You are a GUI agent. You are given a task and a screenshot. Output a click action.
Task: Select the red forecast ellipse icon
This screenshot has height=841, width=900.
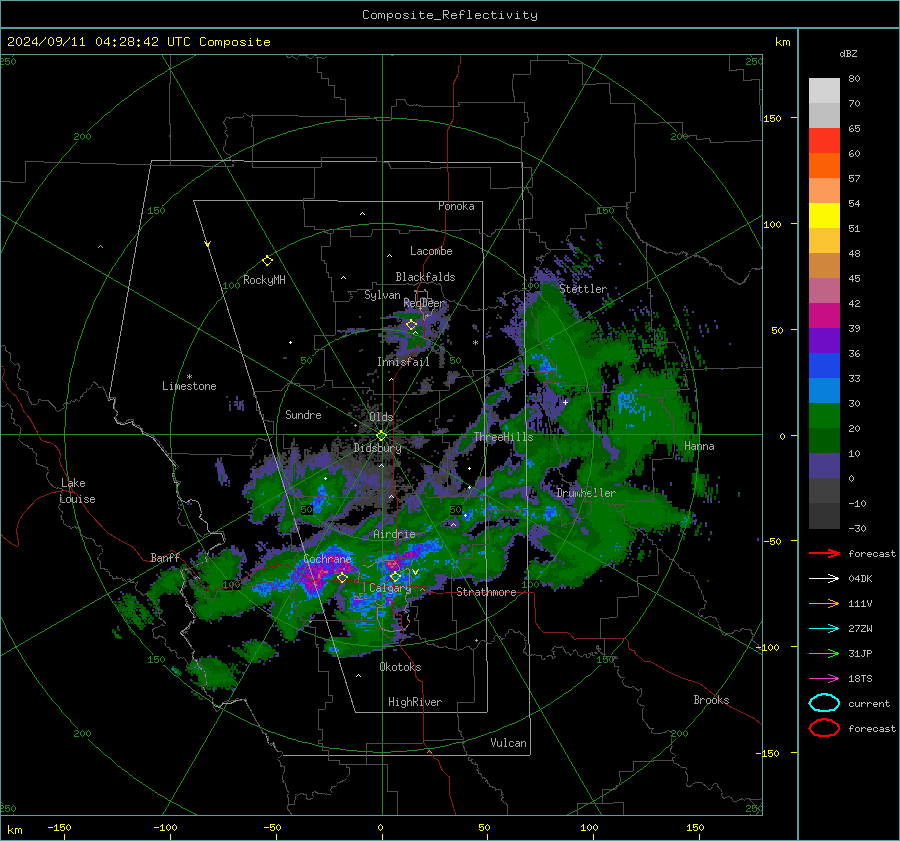[x=824, y=728]
